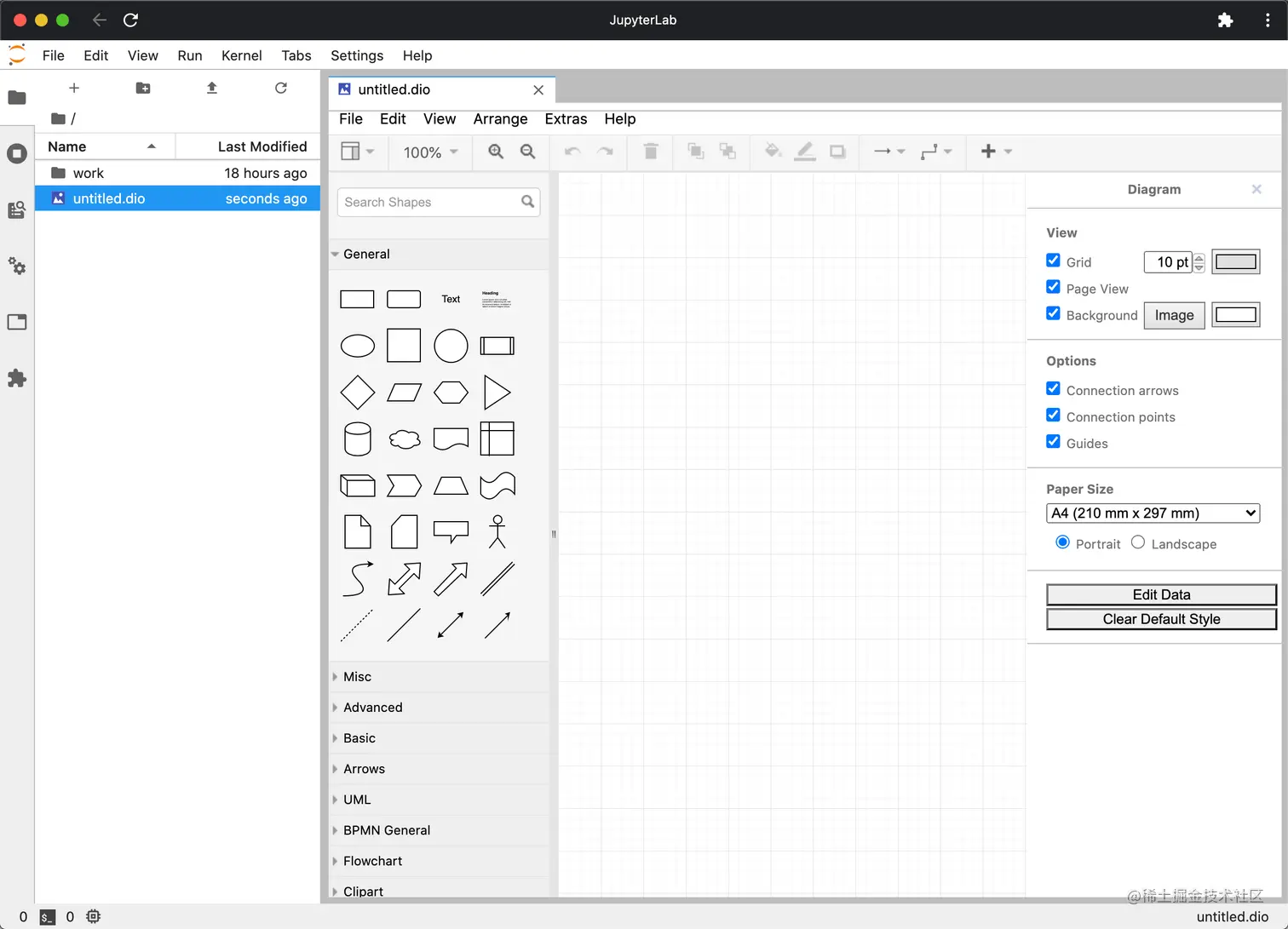Select the Actor stick figure shape
The height and width of the screenshot is (929, 1288).
pos(497,531)
